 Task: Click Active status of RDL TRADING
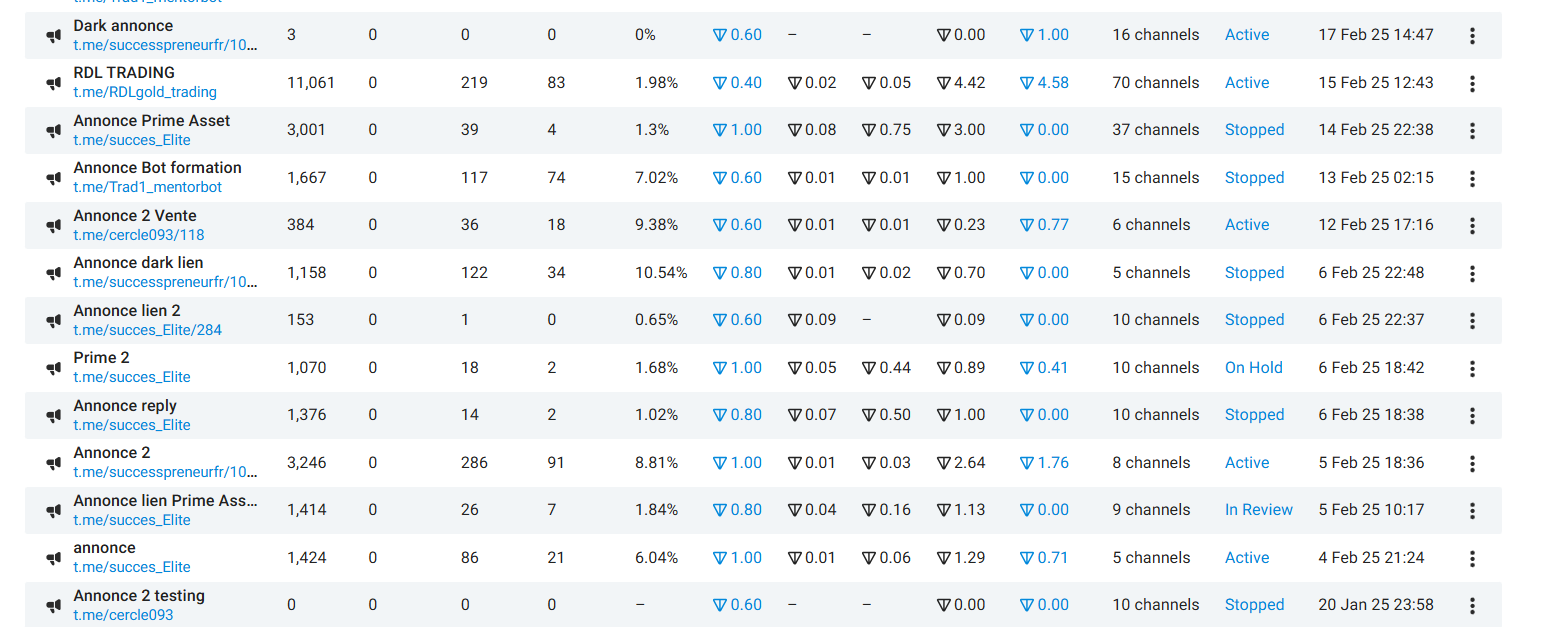pos(1247,83)
